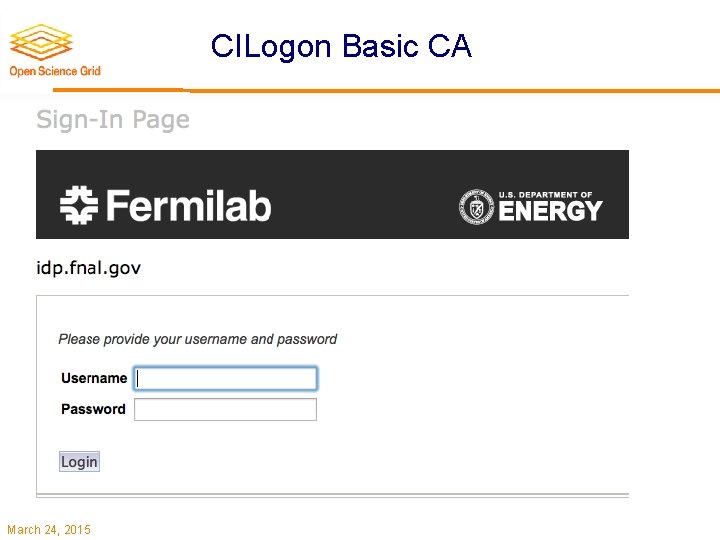Click the "Open Science Grid" text label
This screenshot has width=720, height=540.
coord(55,71)
